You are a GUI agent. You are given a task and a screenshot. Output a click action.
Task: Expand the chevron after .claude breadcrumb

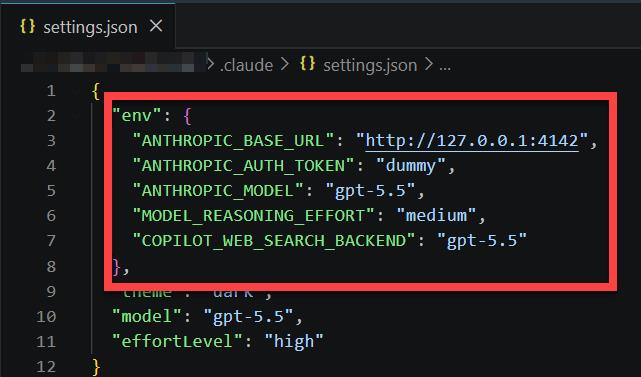[285, 64]
